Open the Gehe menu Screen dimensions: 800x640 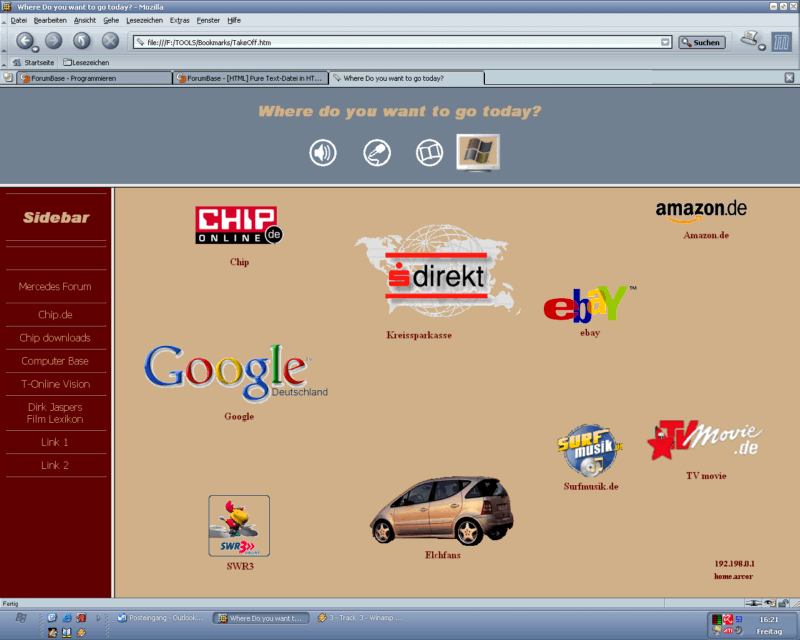[x=111, y=20]
